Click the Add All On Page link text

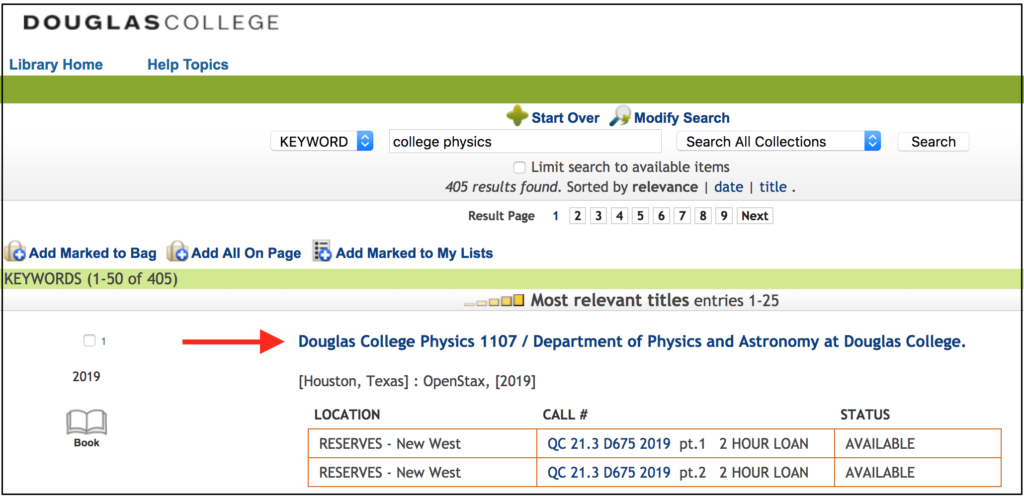tap(246, 253)
